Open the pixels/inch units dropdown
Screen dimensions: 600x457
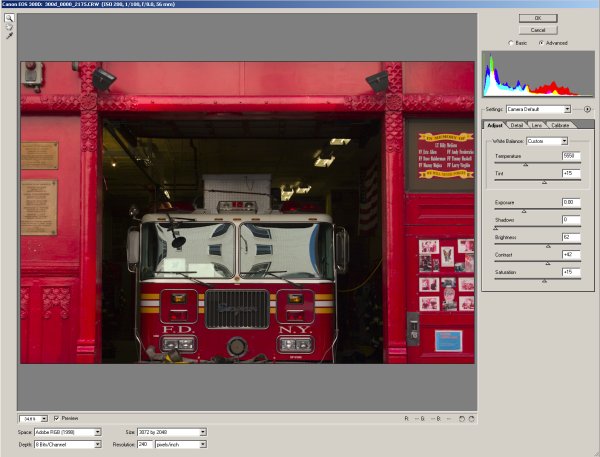tap(181, 444)
